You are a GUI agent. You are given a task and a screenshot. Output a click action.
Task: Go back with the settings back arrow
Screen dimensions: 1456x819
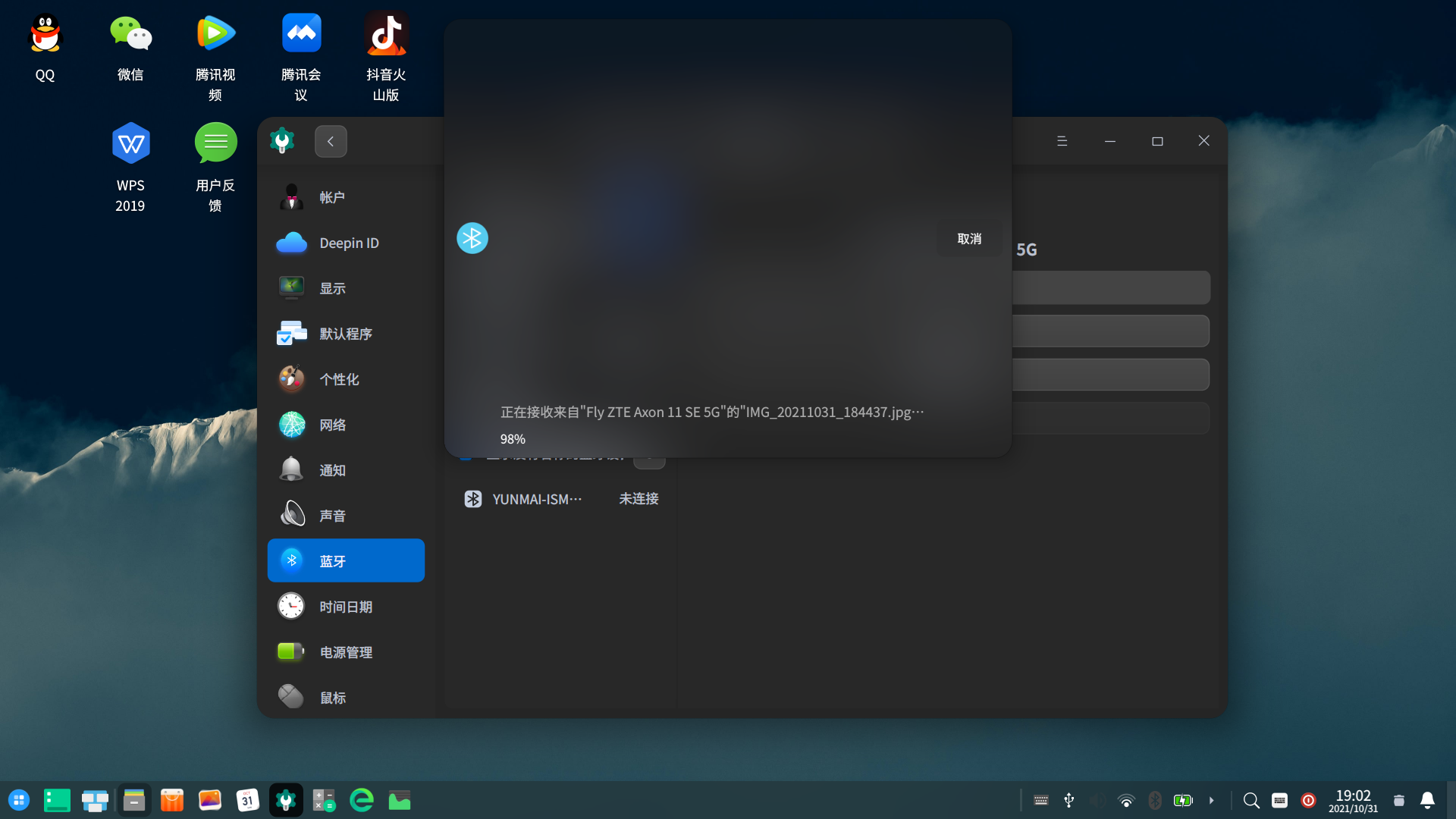331,142
